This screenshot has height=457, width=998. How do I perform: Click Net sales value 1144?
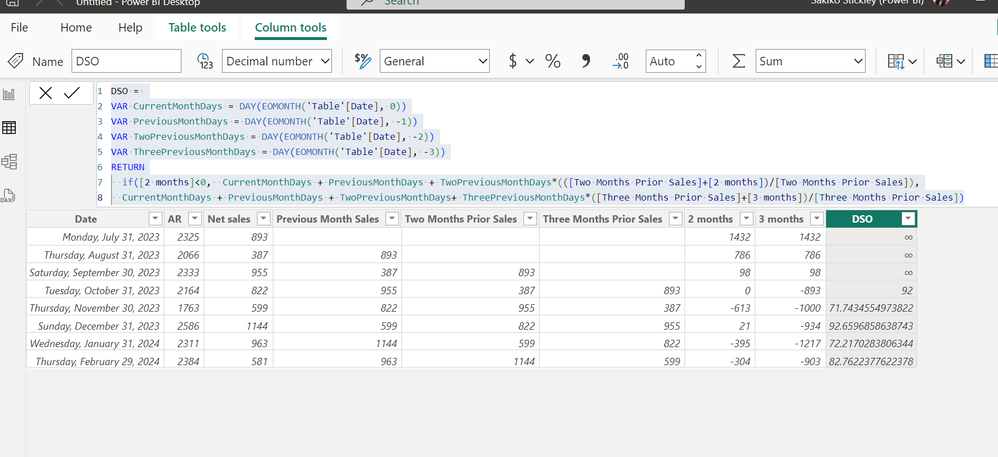pos(239,326)
